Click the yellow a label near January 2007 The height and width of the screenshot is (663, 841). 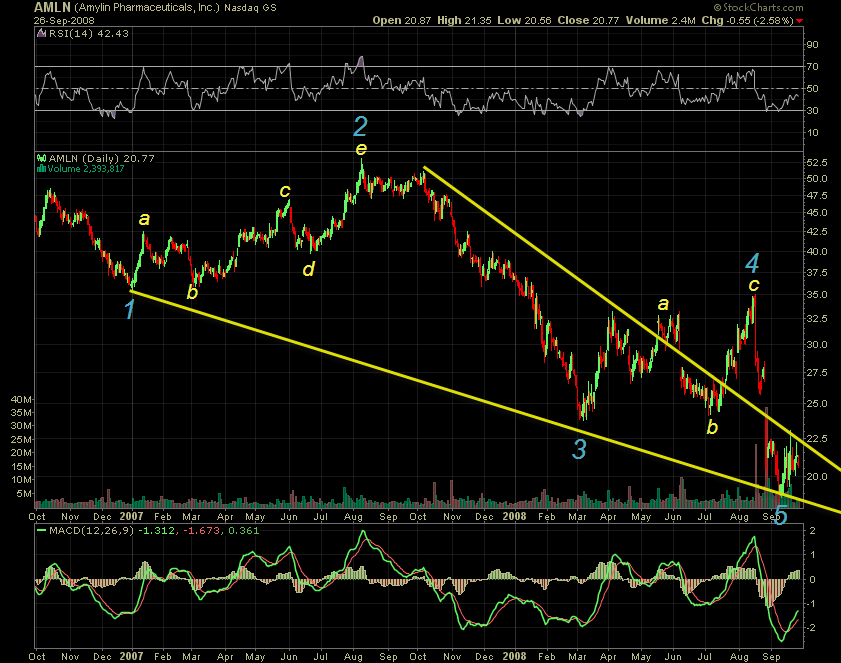tap(144, 219)
